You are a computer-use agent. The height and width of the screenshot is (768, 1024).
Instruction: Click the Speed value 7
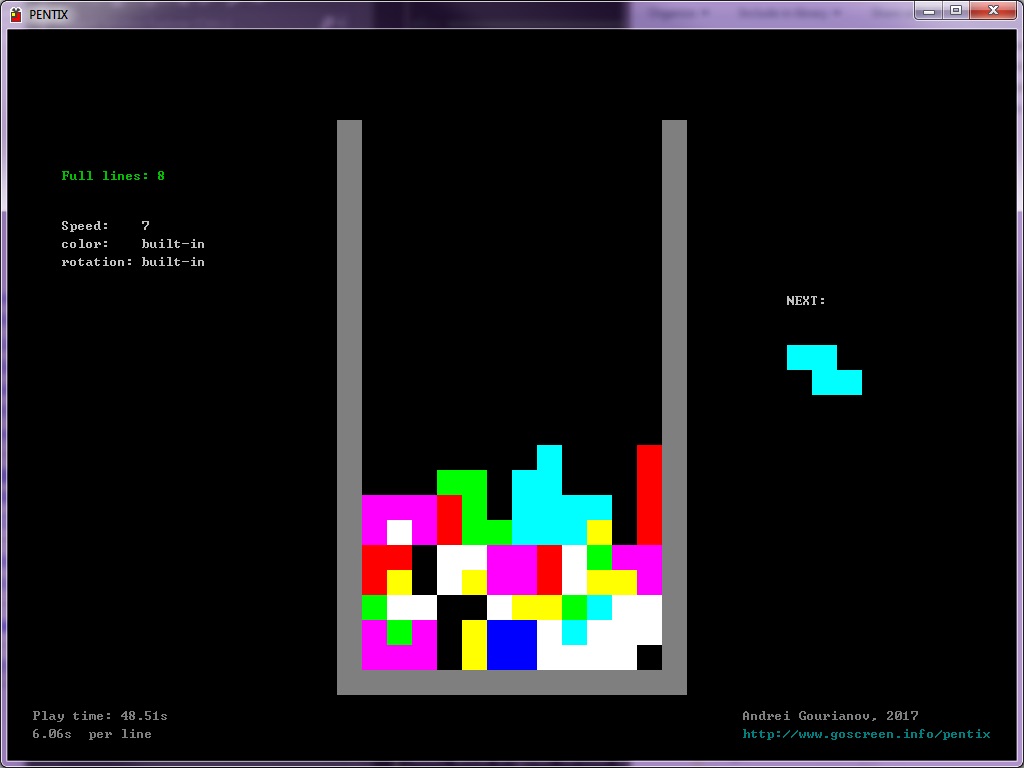click(145, 226)
